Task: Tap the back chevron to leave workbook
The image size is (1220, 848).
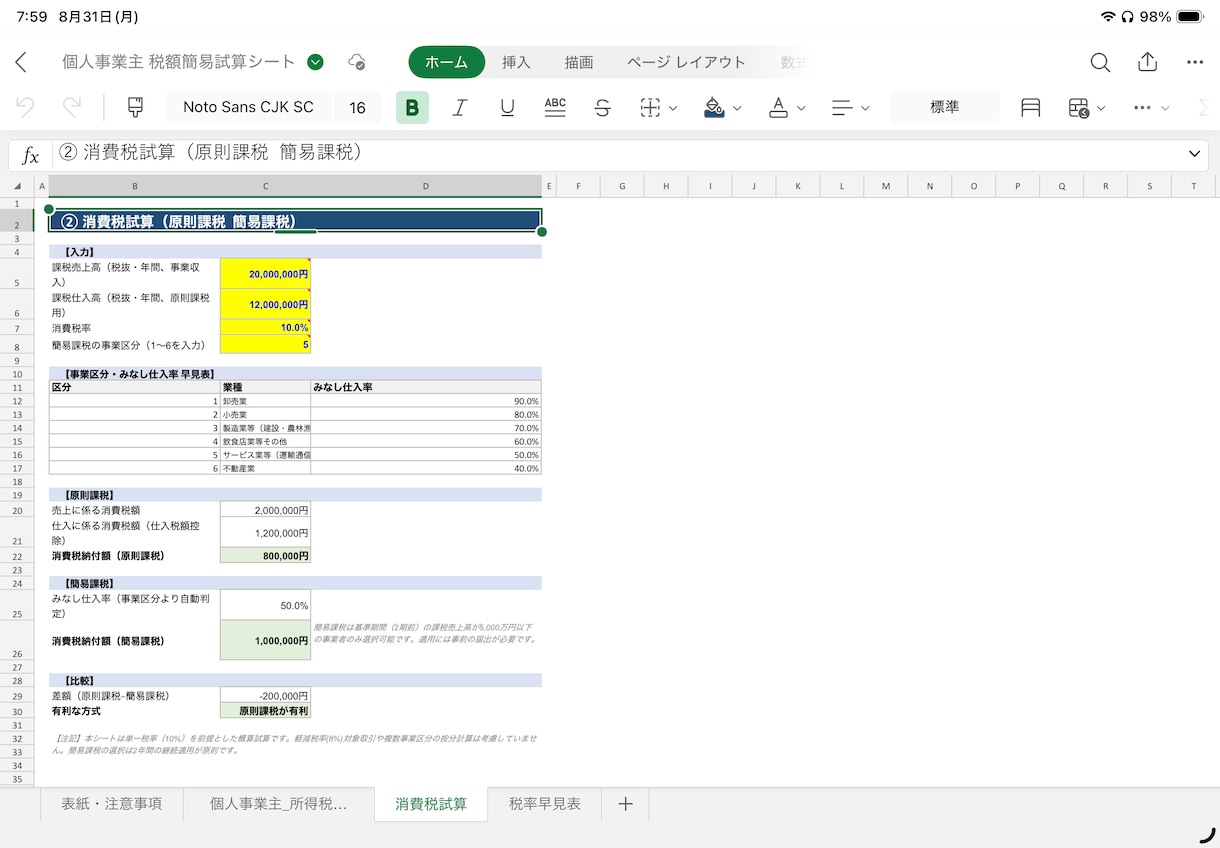Action: (21, 62)
